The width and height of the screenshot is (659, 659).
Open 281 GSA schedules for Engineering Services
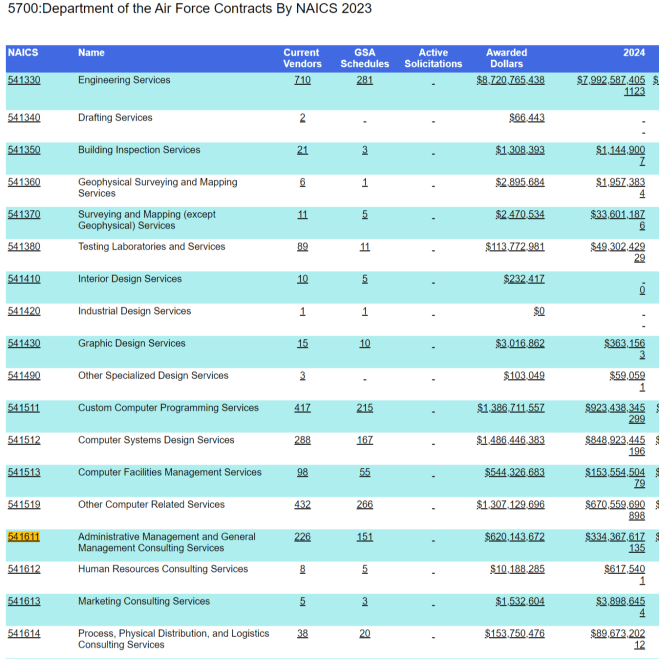click(364, 80)
